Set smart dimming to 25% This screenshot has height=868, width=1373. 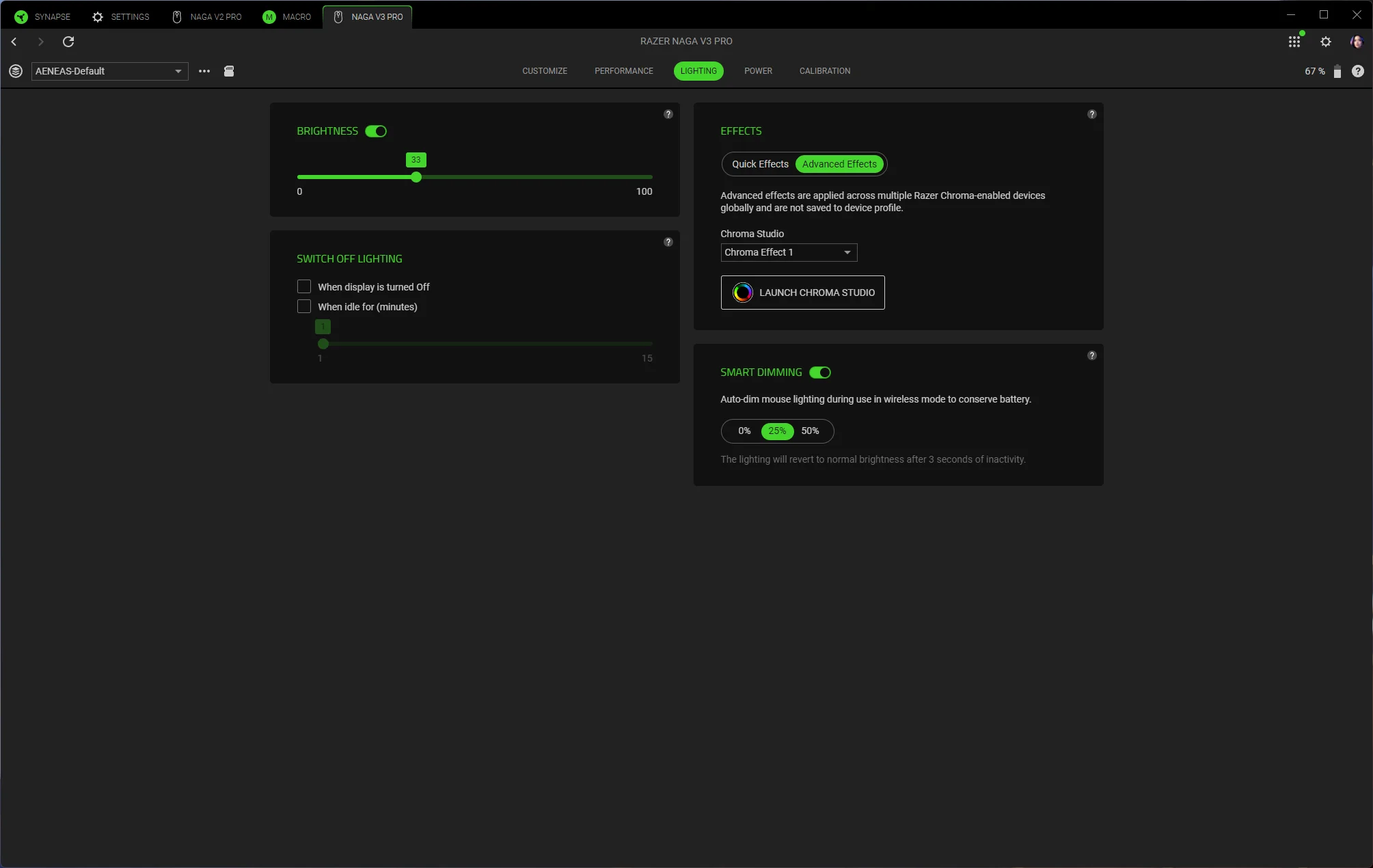tap(777, 431)
